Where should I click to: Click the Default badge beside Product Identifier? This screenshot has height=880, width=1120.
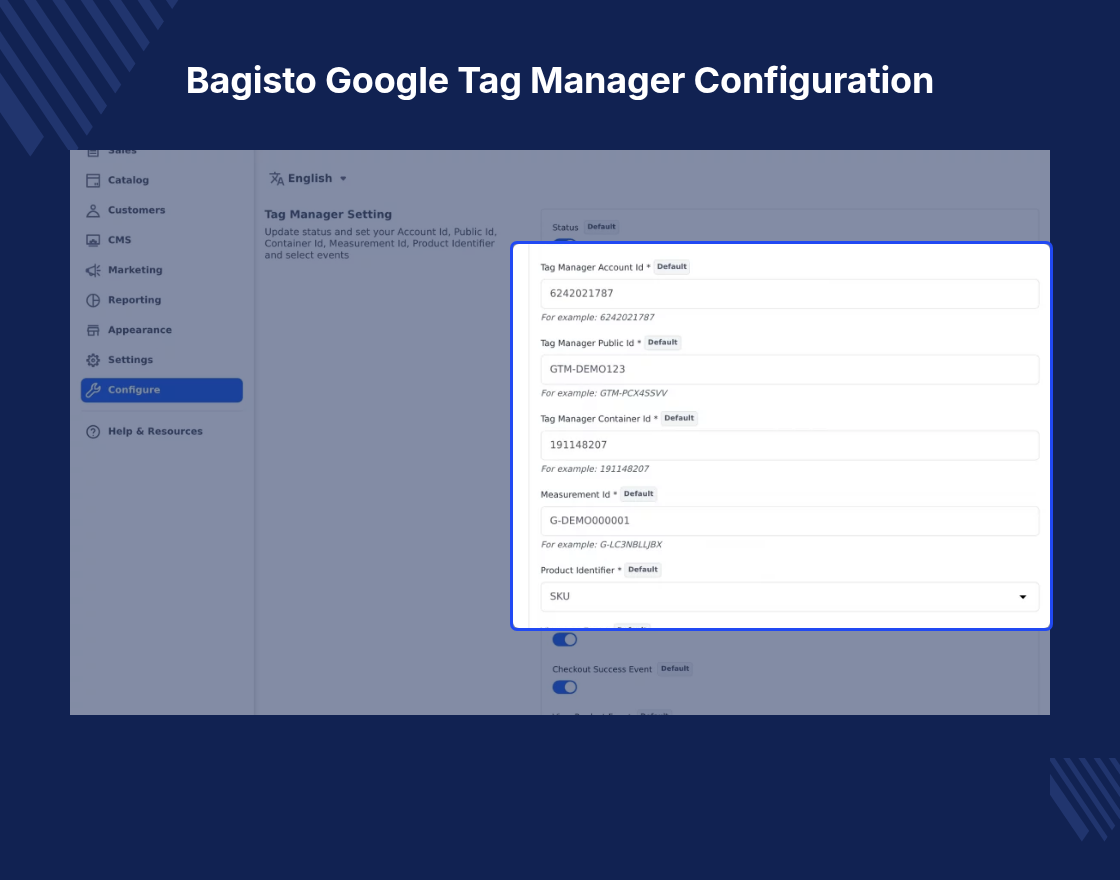[x=643, y=570]
